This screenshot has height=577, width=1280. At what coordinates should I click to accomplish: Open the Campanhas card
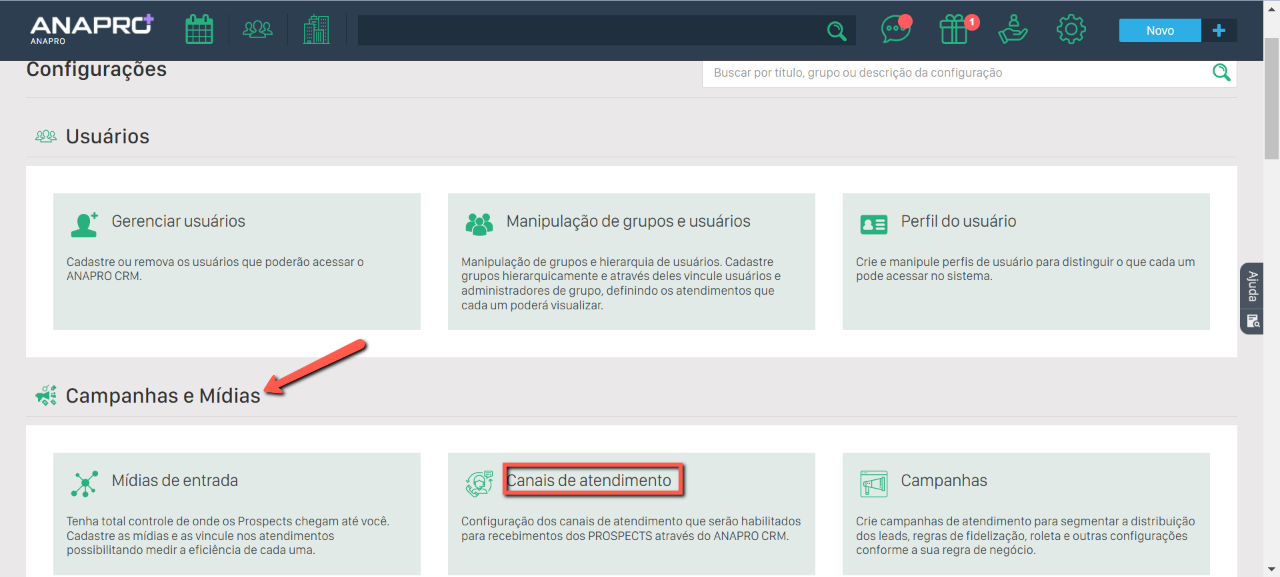pyautogui.click(x=1026, y=513)
